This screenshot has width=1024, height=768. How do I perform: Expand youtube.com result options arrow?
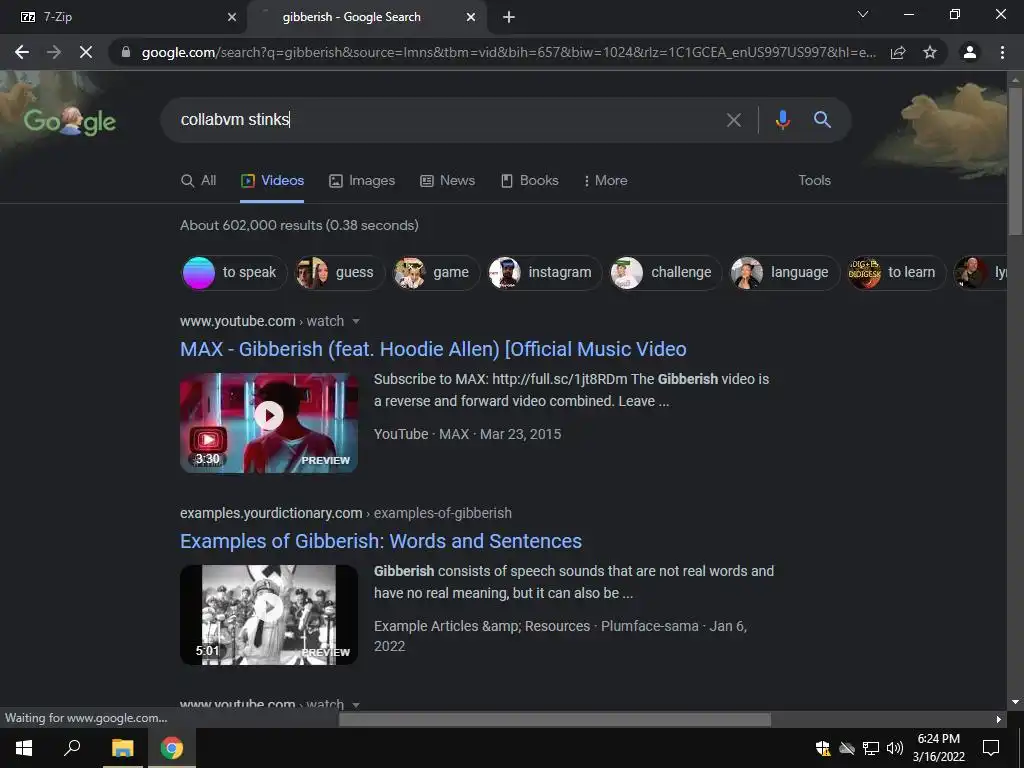356,321
